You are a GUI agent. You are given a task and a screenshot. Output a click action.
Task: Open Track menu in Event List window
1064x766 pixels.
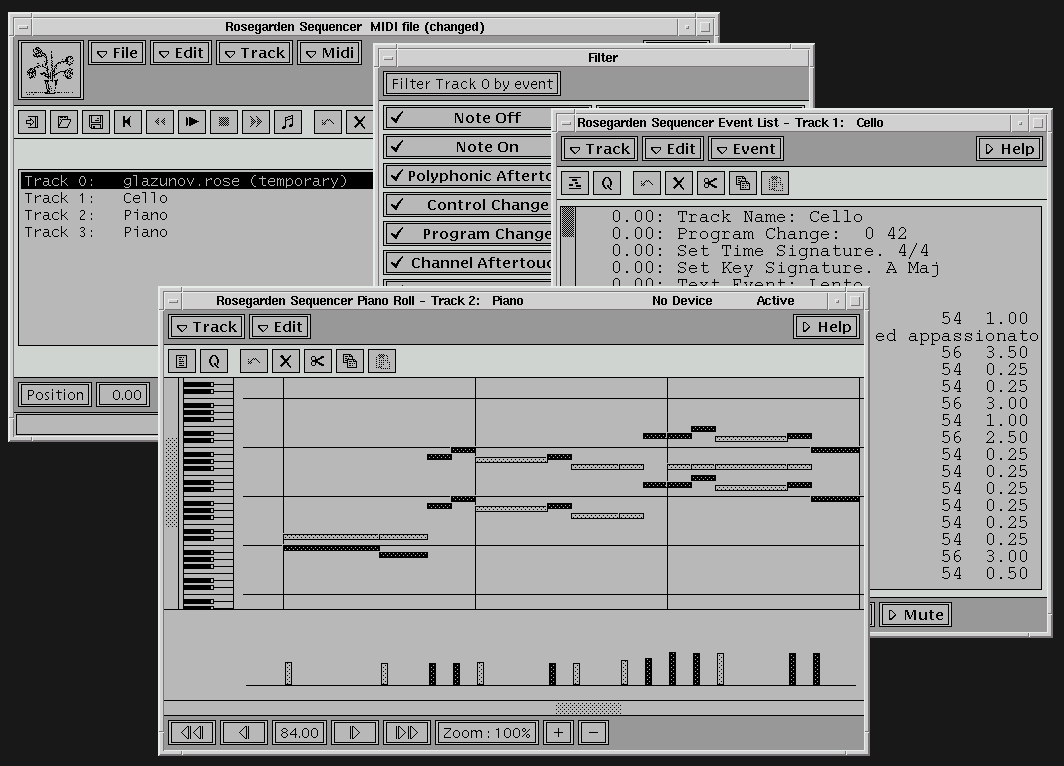point(600,149)
